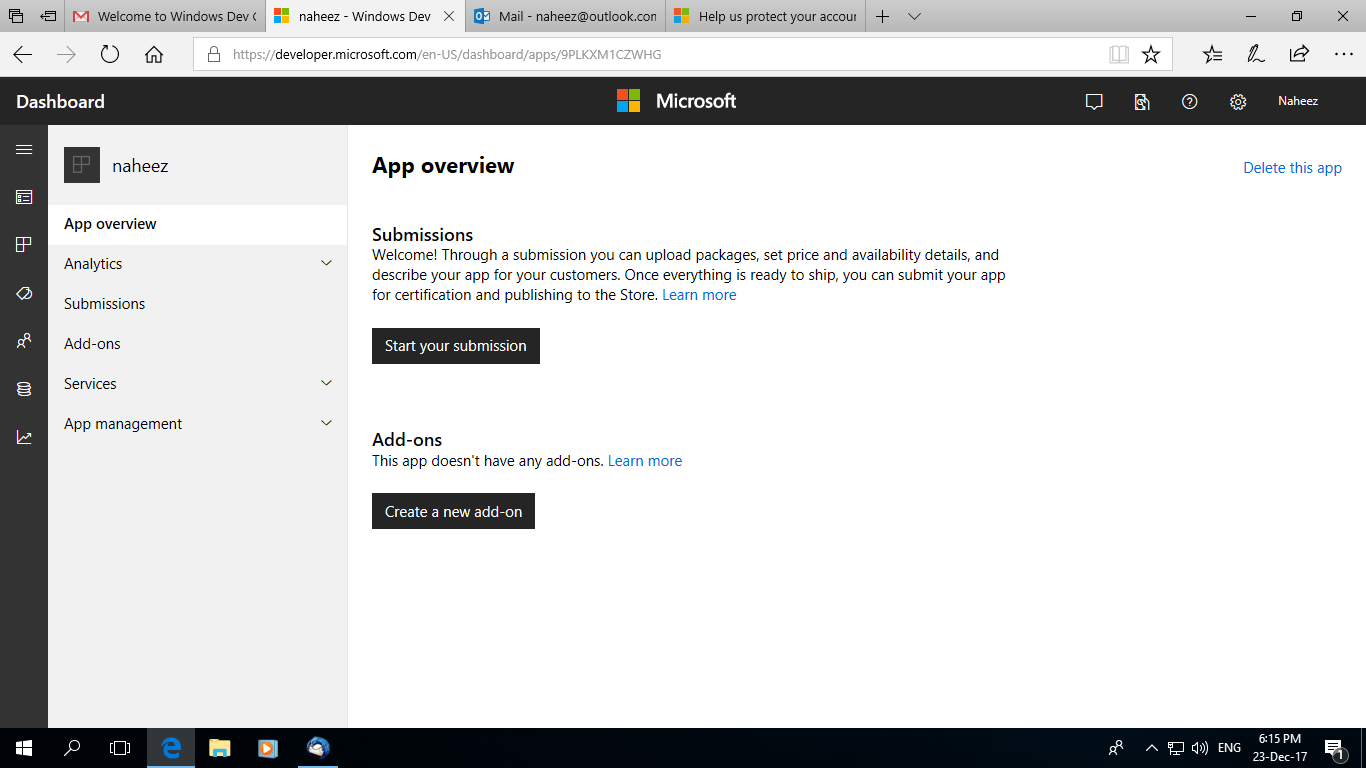1366x768 pixels.
Task: Click Delete this app link
Action: [1292, 168]
